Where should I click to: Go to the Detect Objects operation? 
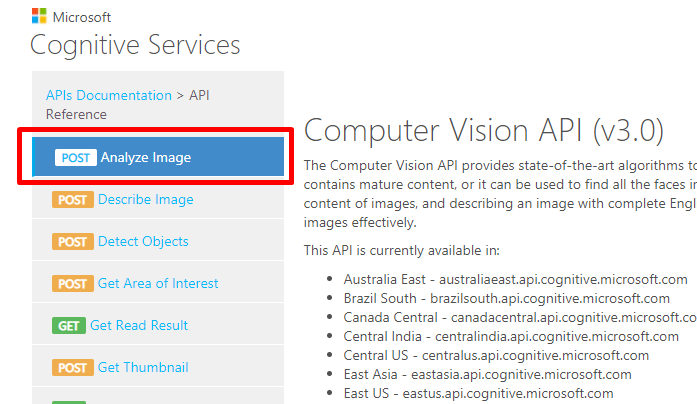tap(143, 242)
